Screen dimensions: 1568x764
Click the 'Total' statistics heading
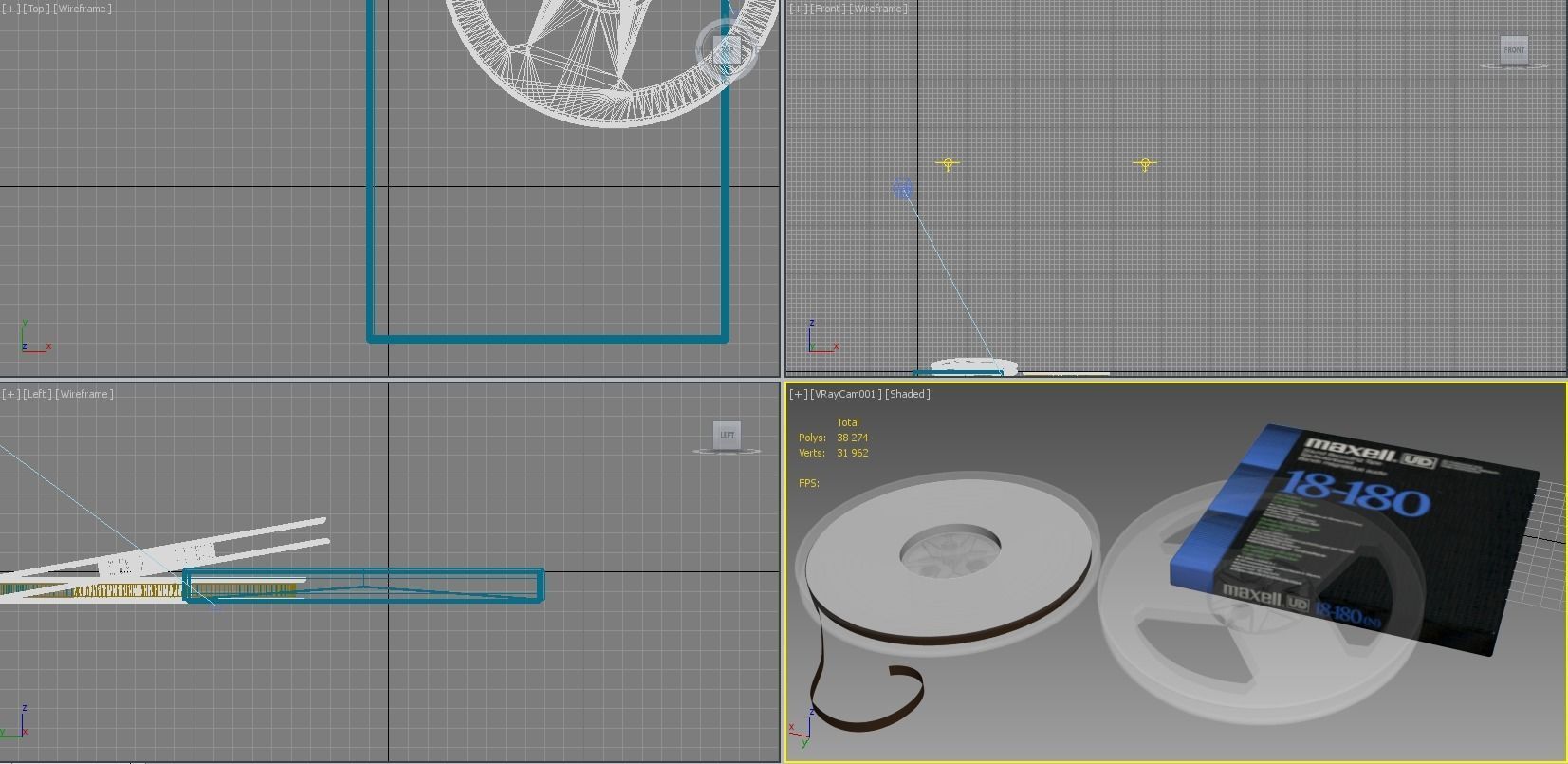(x=848, y=422)
